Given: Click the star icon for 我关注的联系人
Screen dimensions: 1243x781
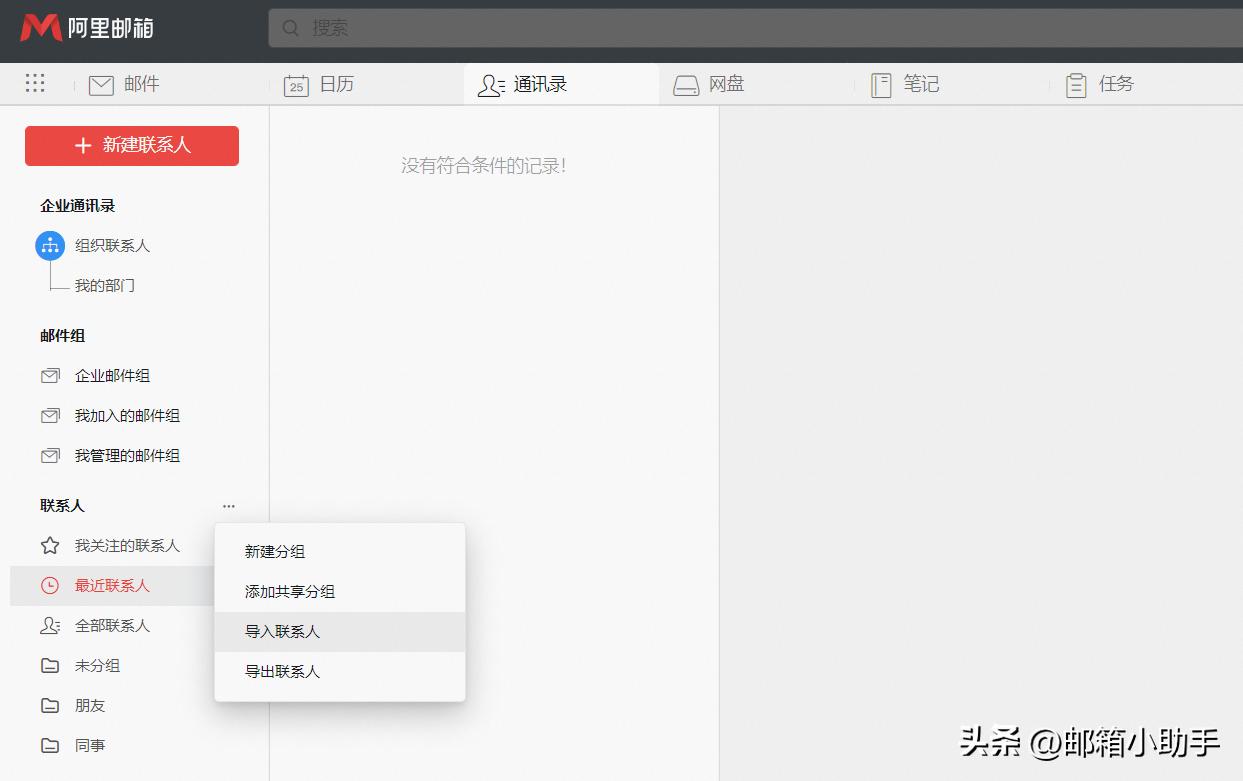Looking at the screenshot, I should coord(50,545).
